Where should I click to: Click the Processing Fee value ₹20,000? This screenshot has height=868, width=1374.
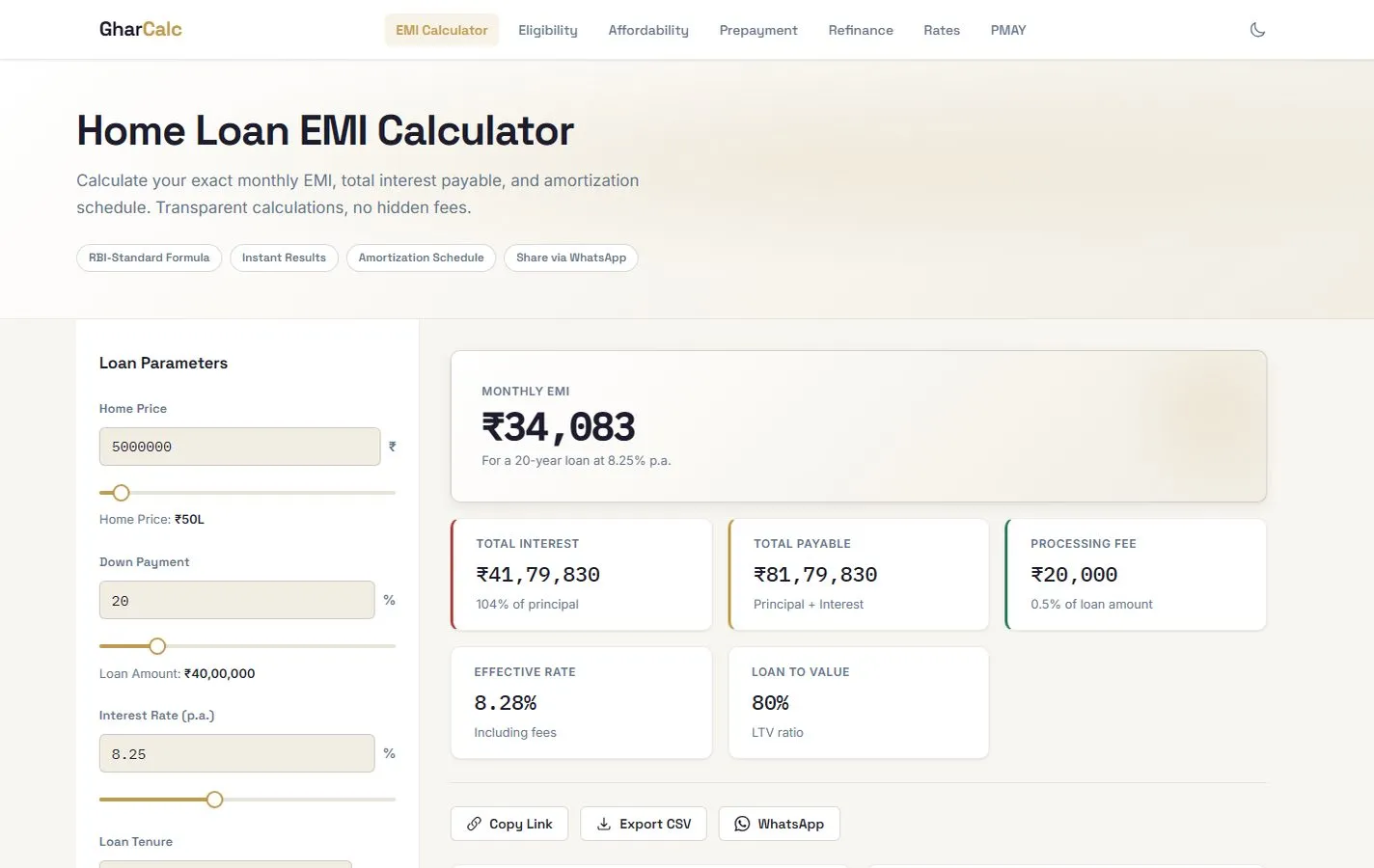(1074, 575)
